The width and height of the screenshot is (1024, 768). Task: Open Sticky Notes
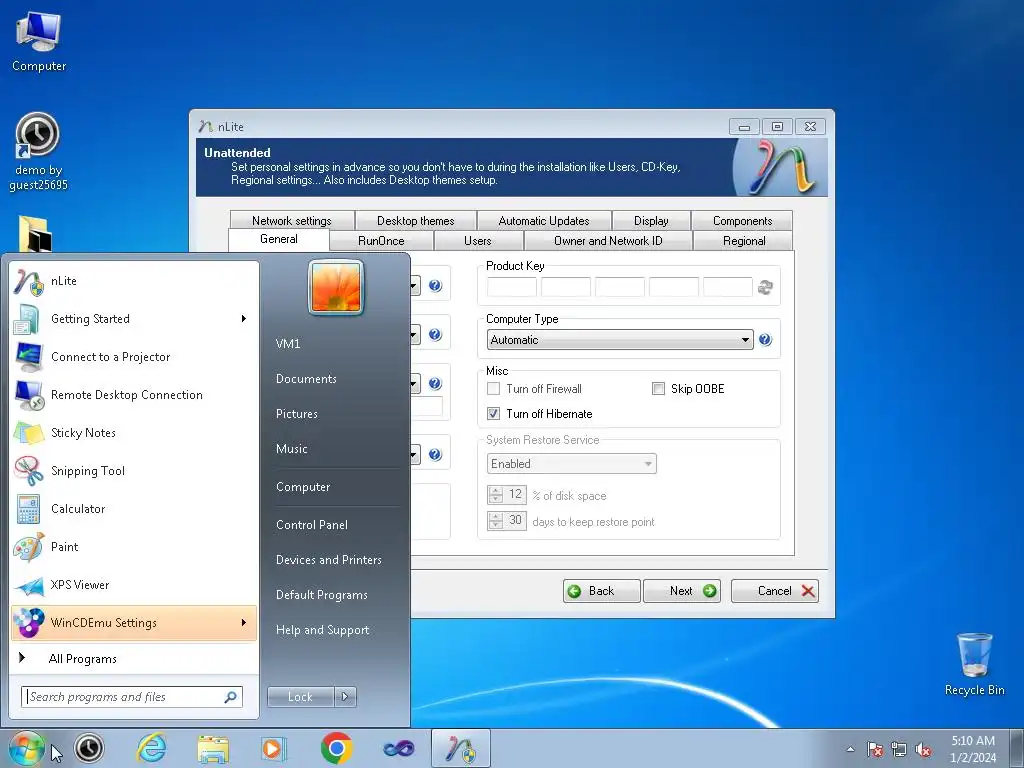point(134,432)
